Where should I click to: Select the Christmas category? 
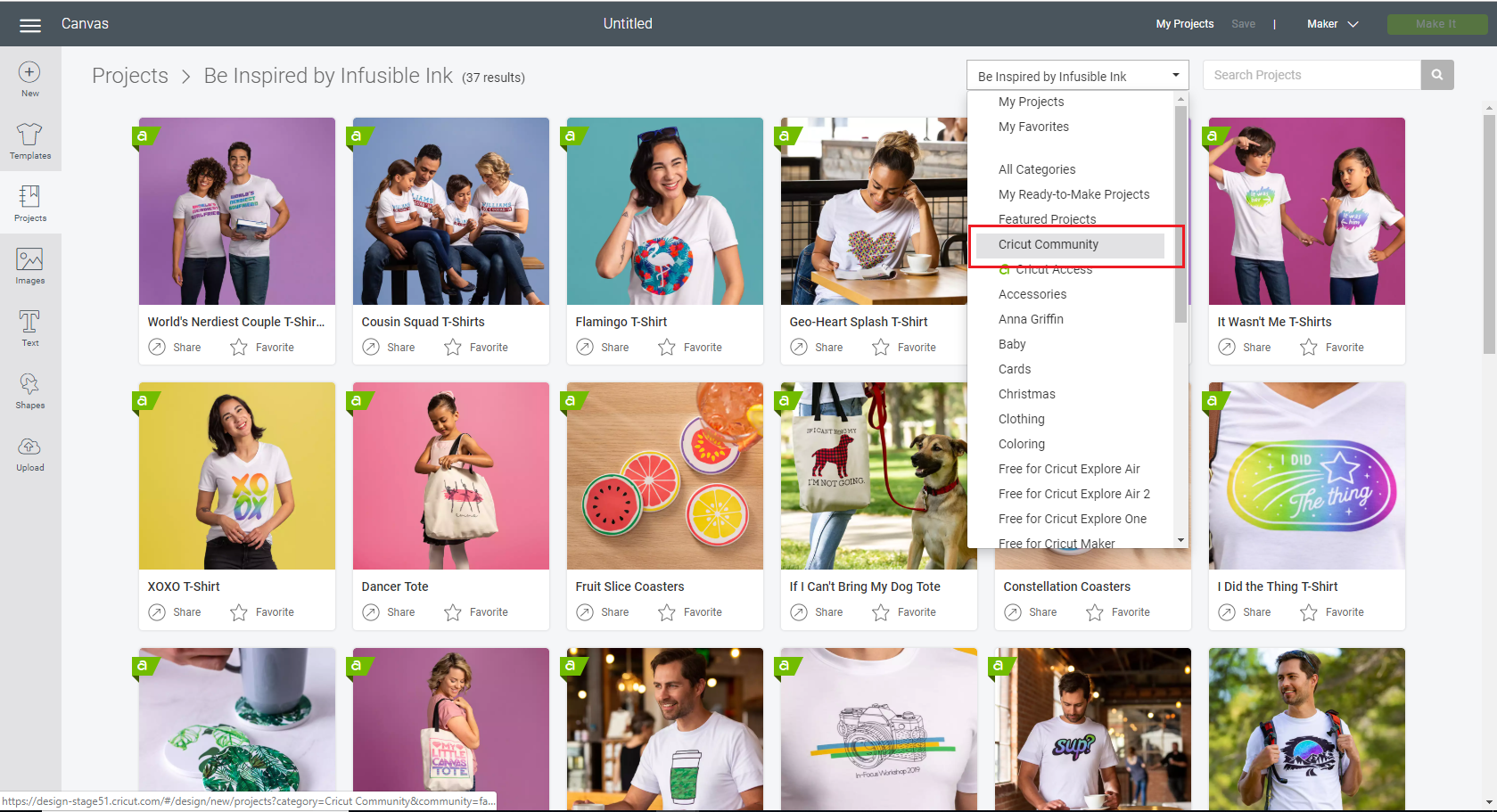pos(1026,394)
